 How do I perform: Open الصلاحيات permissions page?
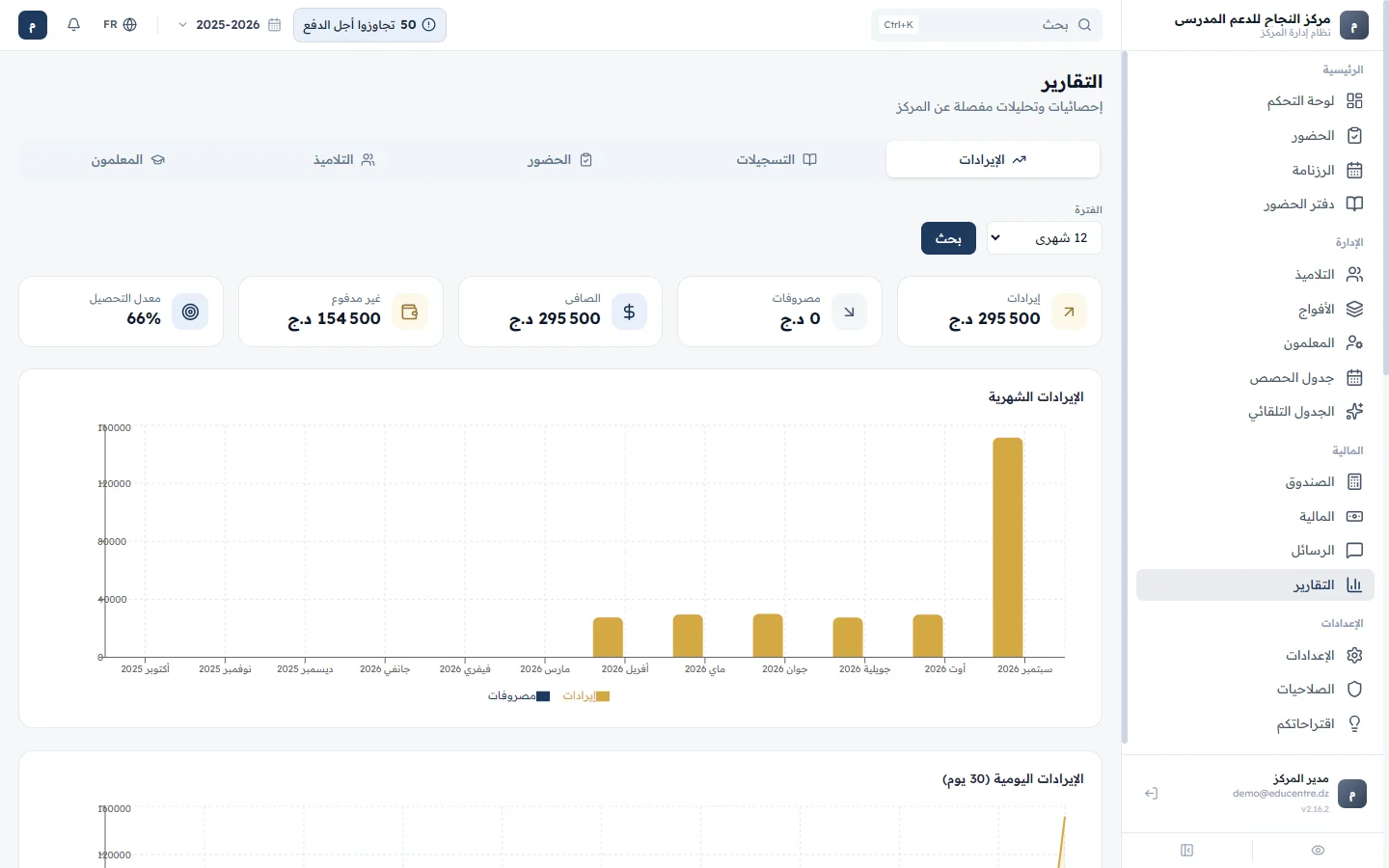[x=1255, y=690]
